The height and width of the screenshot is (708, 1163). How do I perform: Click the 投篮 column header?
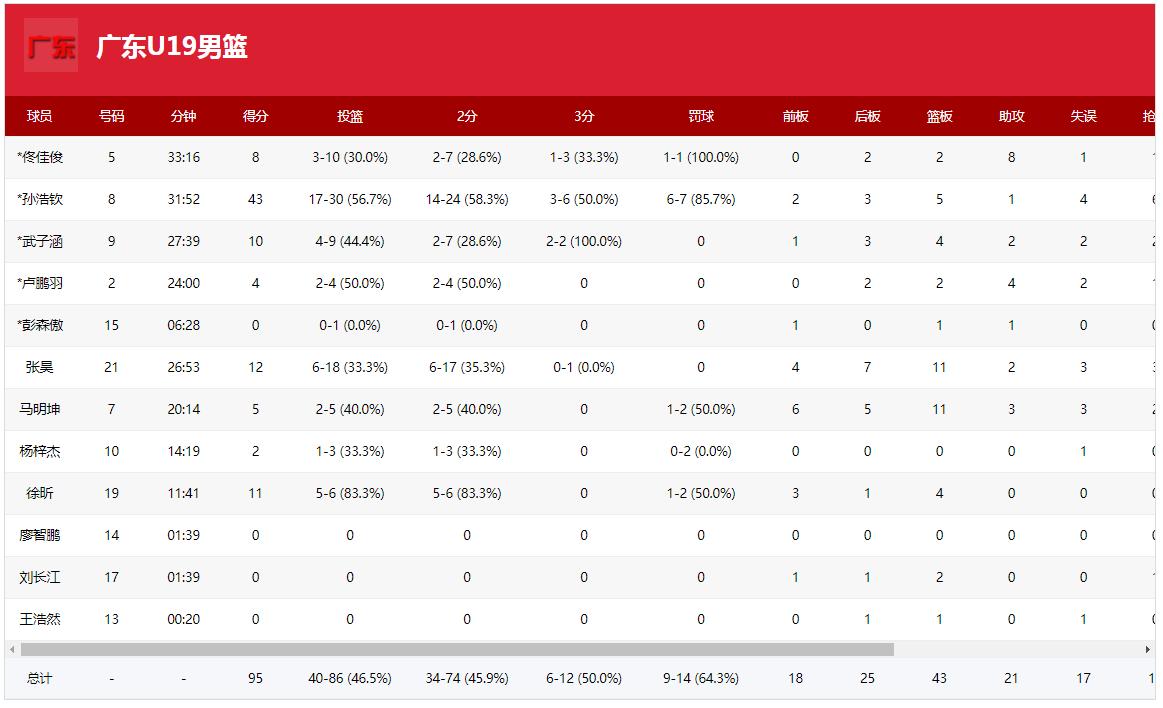click(x=350, y=116)
